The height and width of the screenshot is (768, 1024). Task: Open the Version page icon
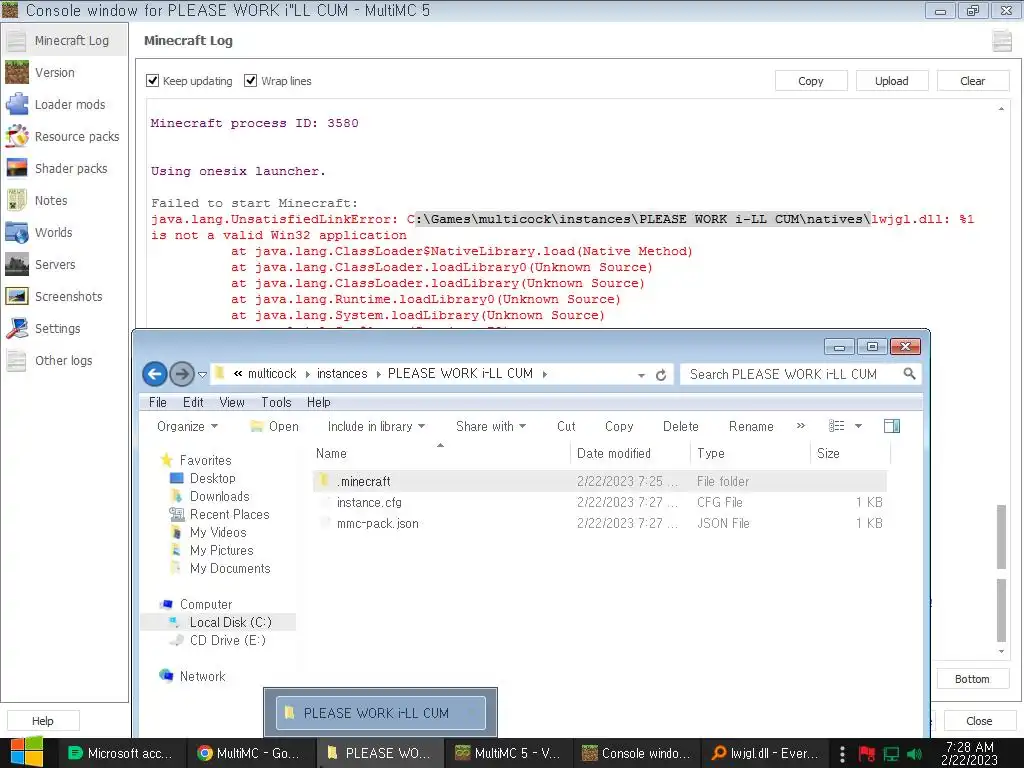pyautogui.click(x=17, y=72)
